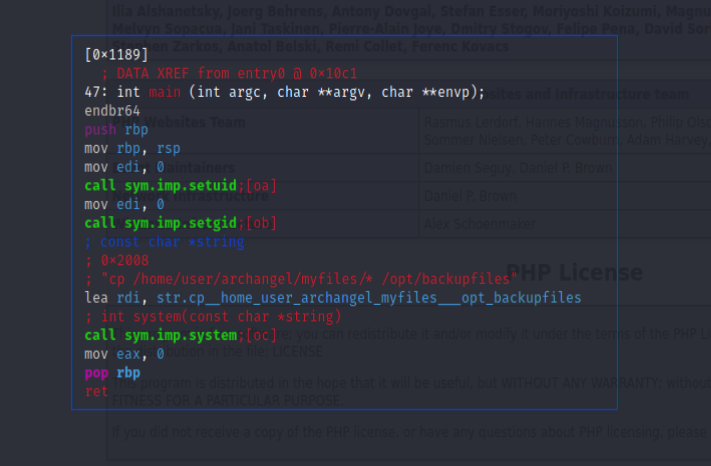Click the [oa] jump shortcut tag
The image size is (711, 466).
click(260, 185)
